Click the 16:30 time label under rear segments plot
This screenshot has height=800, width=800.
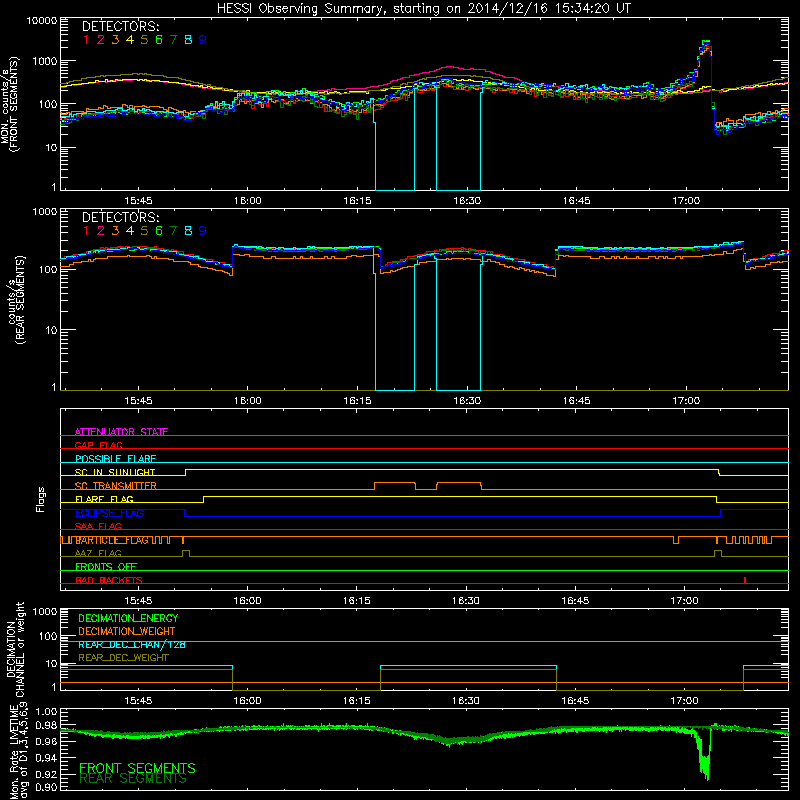(467, 401)
